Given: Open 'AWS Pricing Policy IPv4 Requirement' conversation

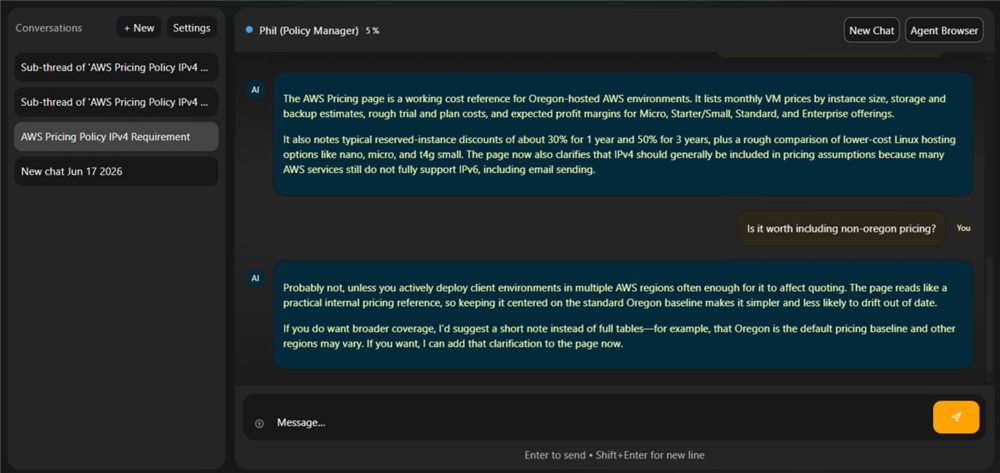Looking at the screenshot, I should (116, 136).
